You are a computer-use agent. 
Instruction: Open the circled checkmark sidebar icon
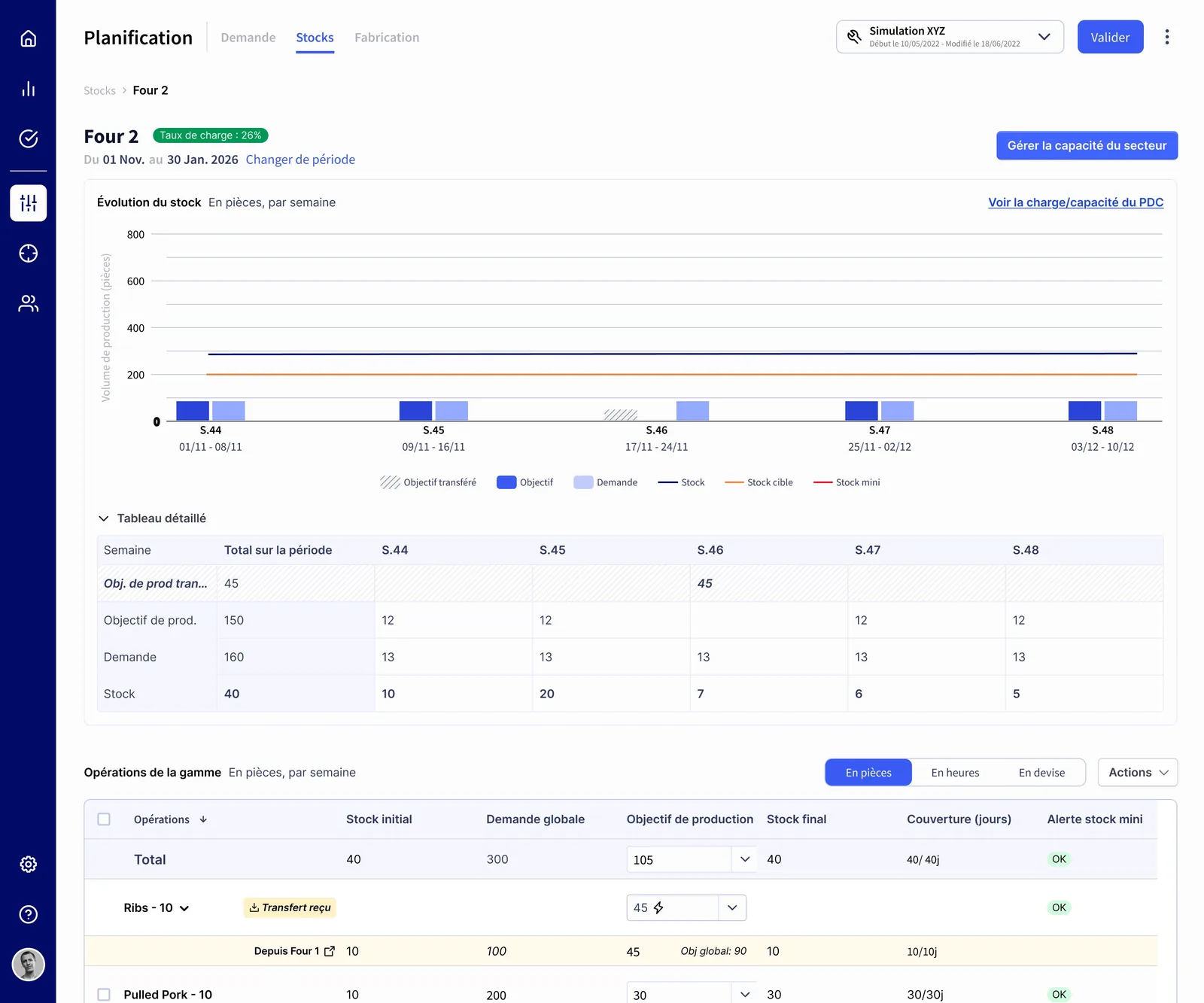click(x=28, y=138)
